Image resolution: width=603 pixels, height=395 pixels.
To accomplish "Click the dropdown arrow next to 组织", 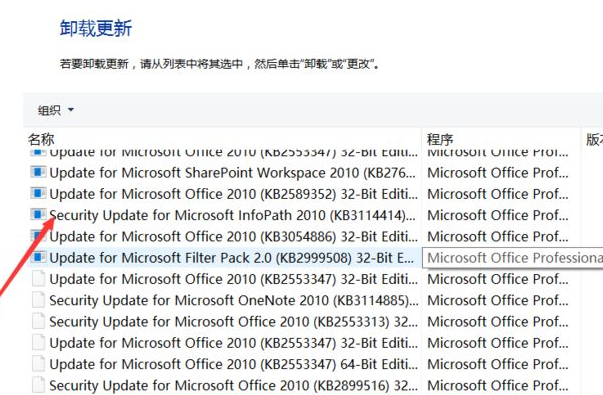I will click(71, 110).
